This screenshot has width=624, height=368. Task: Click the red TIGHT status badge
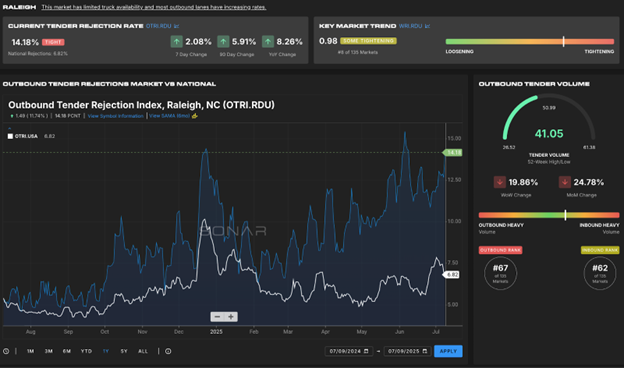[53, 42]
